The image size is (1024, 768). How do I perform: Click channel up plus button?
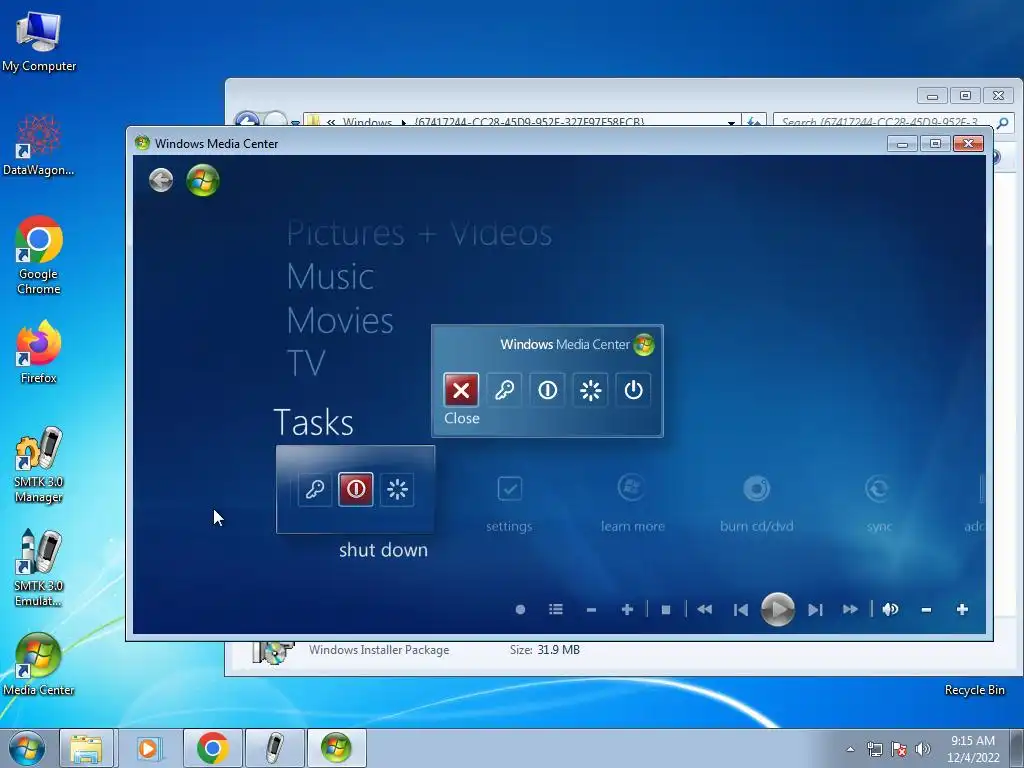pyautogui.click(x=628, y=609)
